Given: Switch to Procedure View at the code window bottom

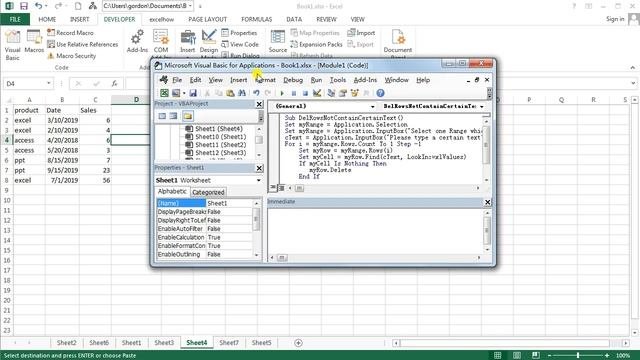Looking at the screenshot, I should pyautogui.click(x=273, y=188).
